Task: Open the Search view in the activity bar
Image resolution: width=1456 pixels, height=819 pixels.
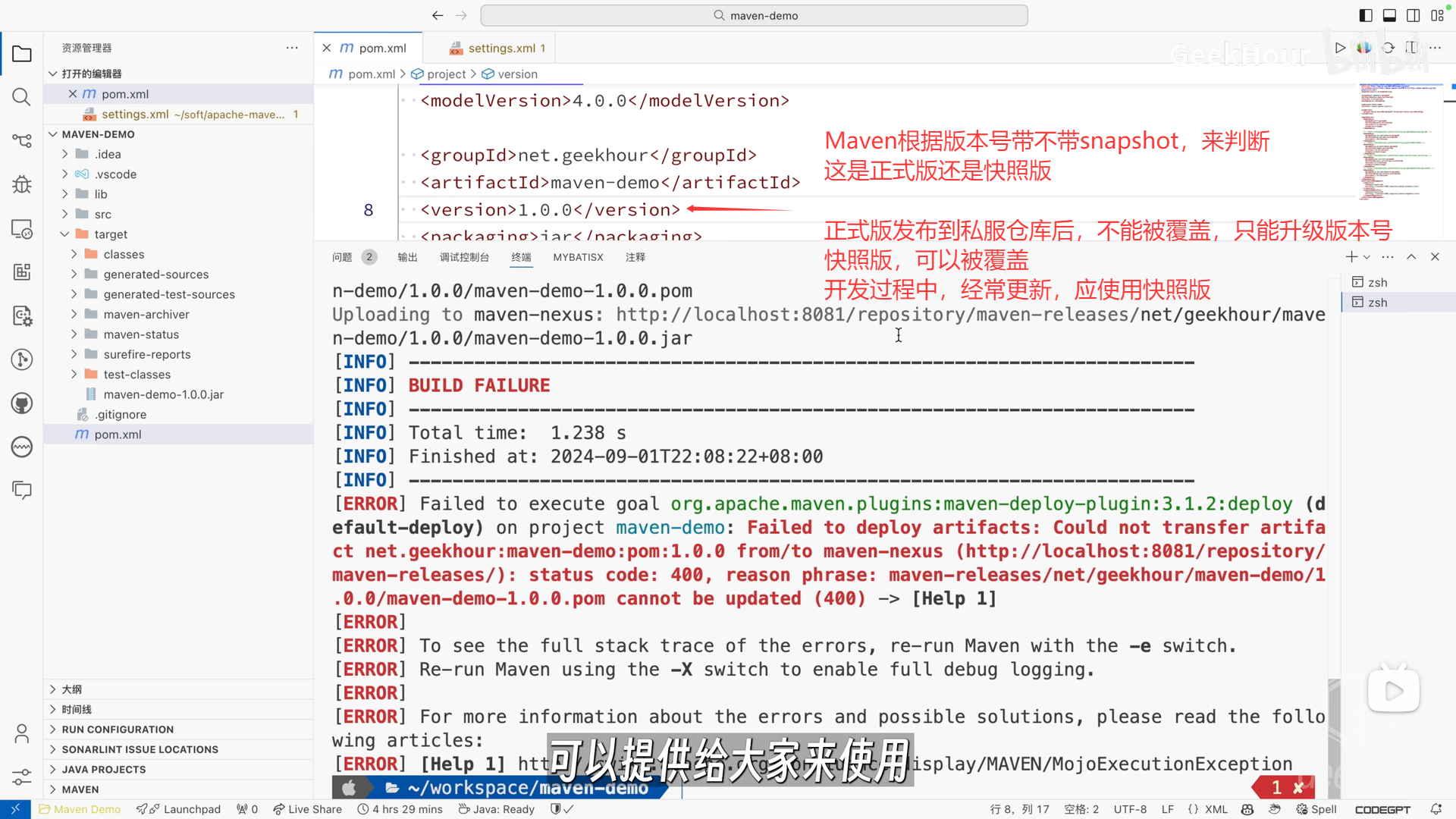Action: tap(22, 96)
